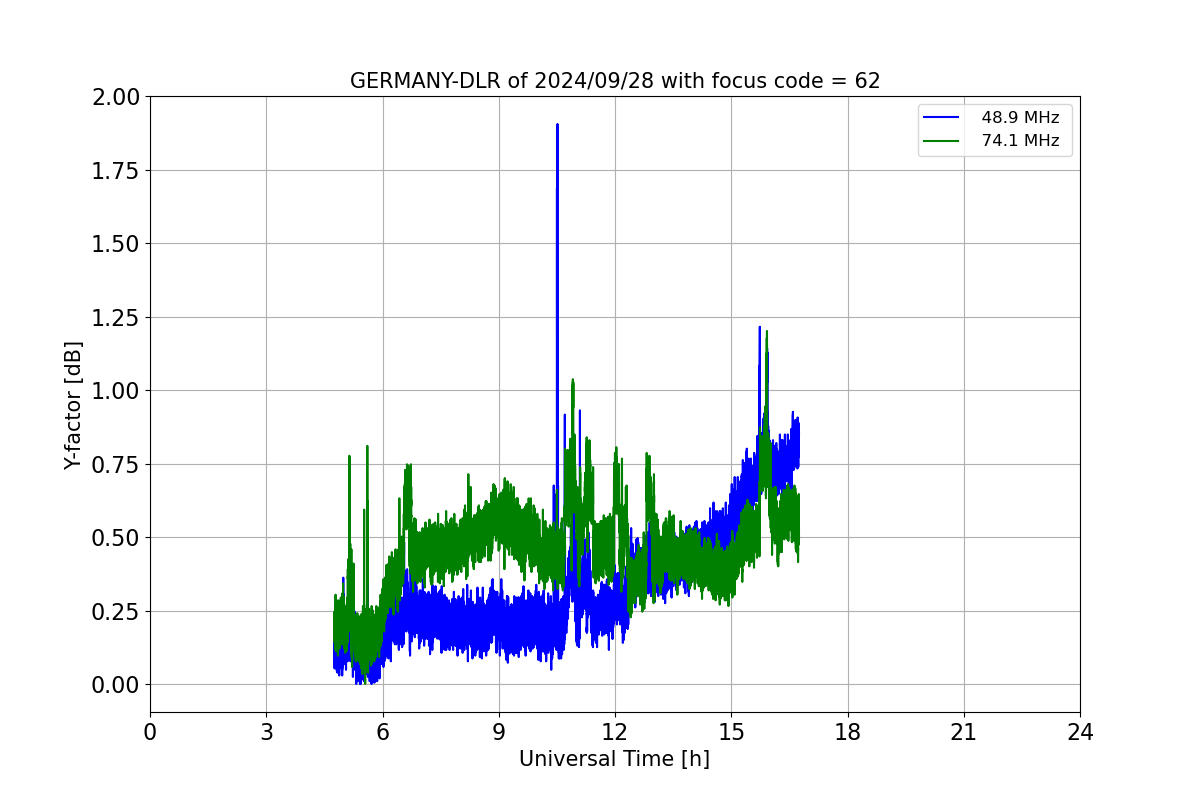Click the 1.75 y-axis tick label
Viewport: 1200px width, 800px height.
[115, 170]
